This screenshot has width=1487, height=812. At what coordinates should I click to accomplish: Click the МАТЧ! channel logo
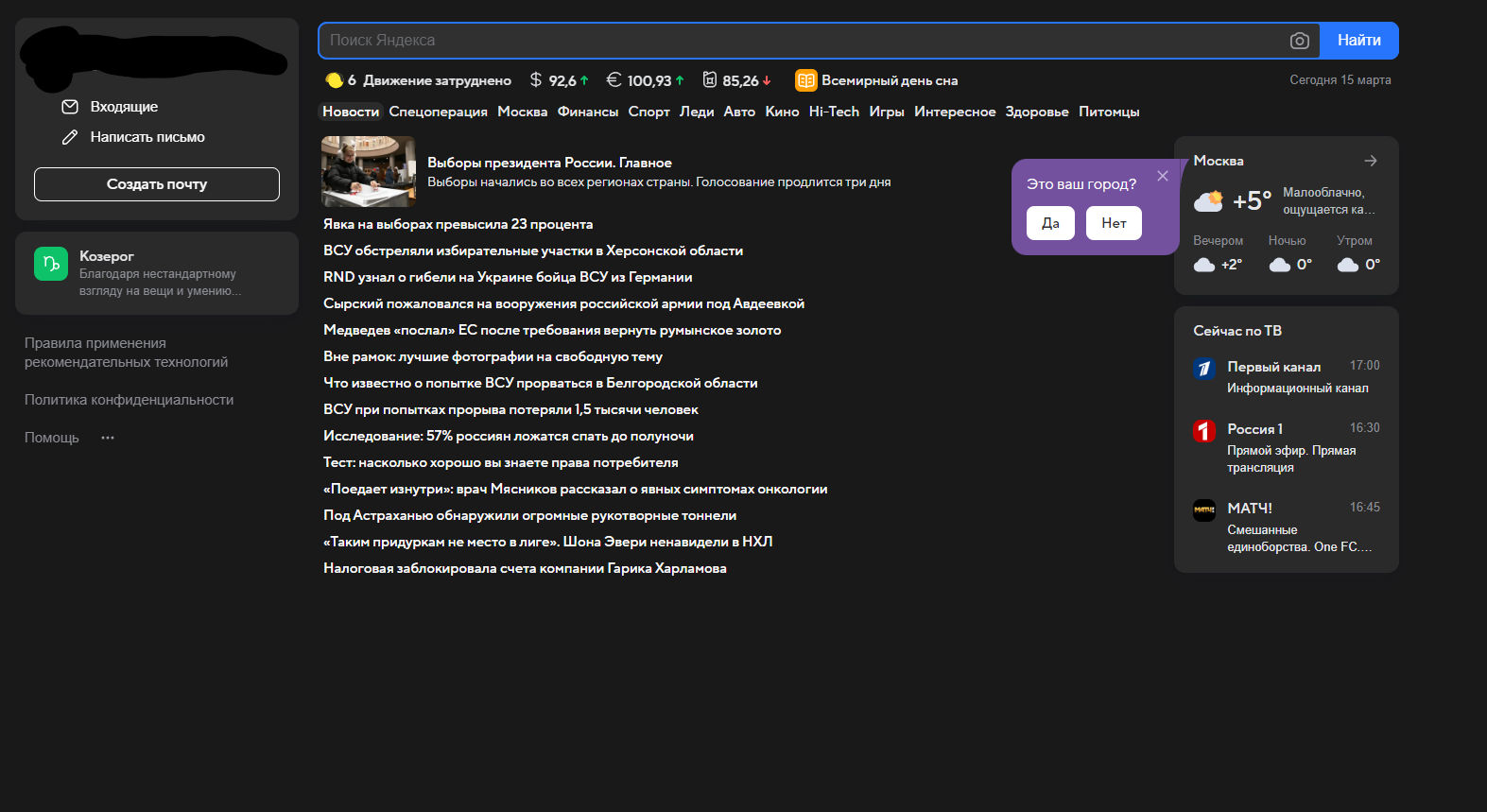click(1204, 510)
